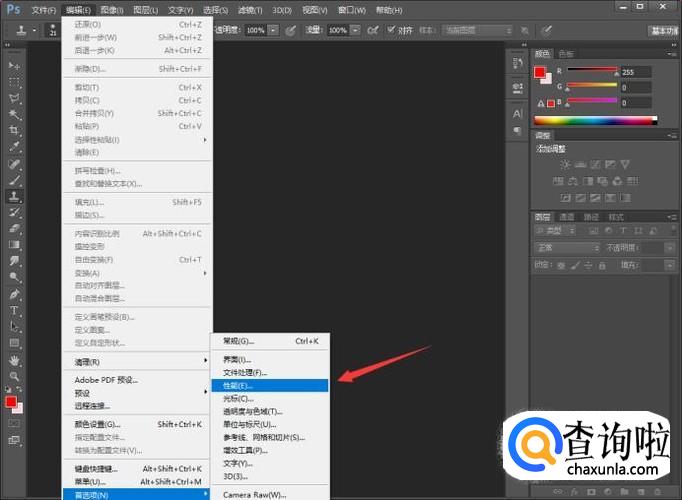This screenshot has height=500, width=682.
Task: Select the Eyedropper tool
Action: pyautogui.click(x=15, y=146)
